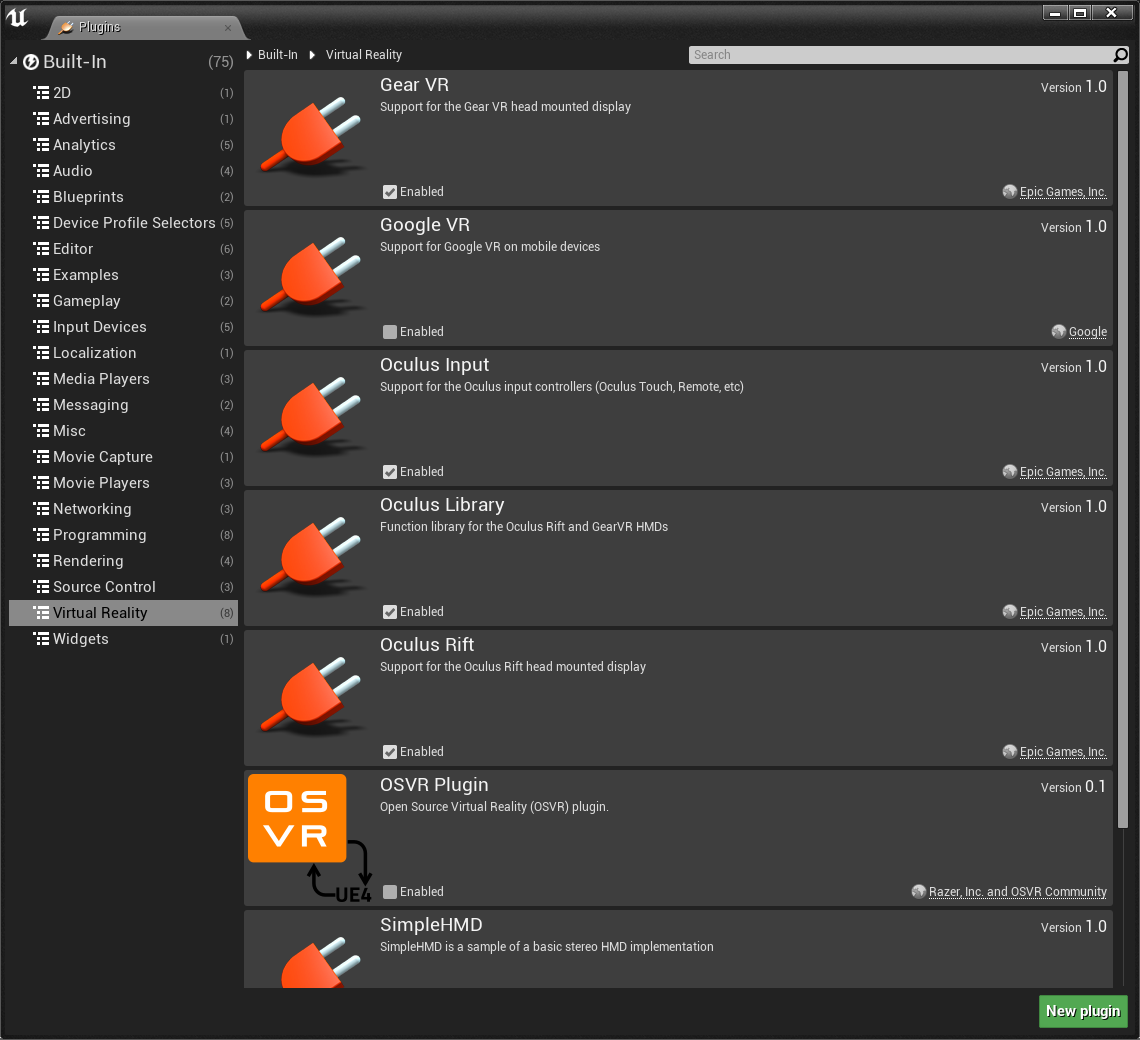Open the Built-In breadcrumb arrow menu
1140x1040 pixels.
click(249, 55)
